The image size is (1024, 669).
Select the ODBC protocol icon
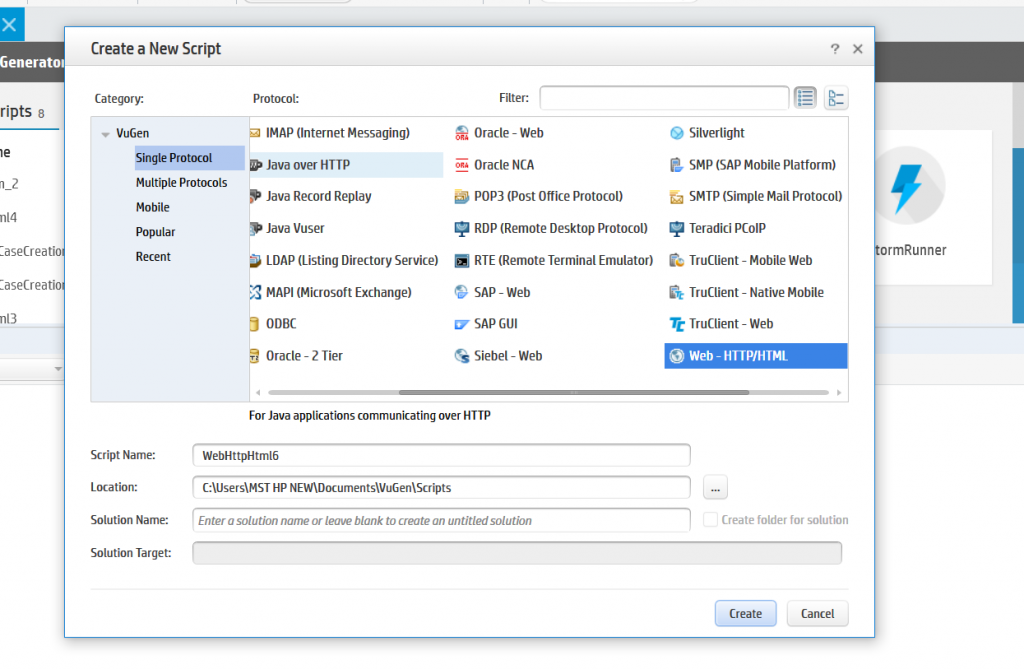(x=256, y=324)
